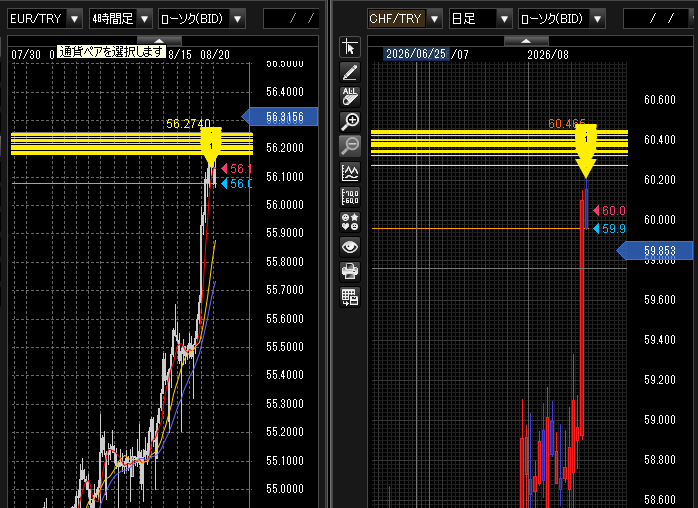Select the yellow arrow marker below 60.465
The width and height of the screenshot is (698, 508).
coord(586,151)
